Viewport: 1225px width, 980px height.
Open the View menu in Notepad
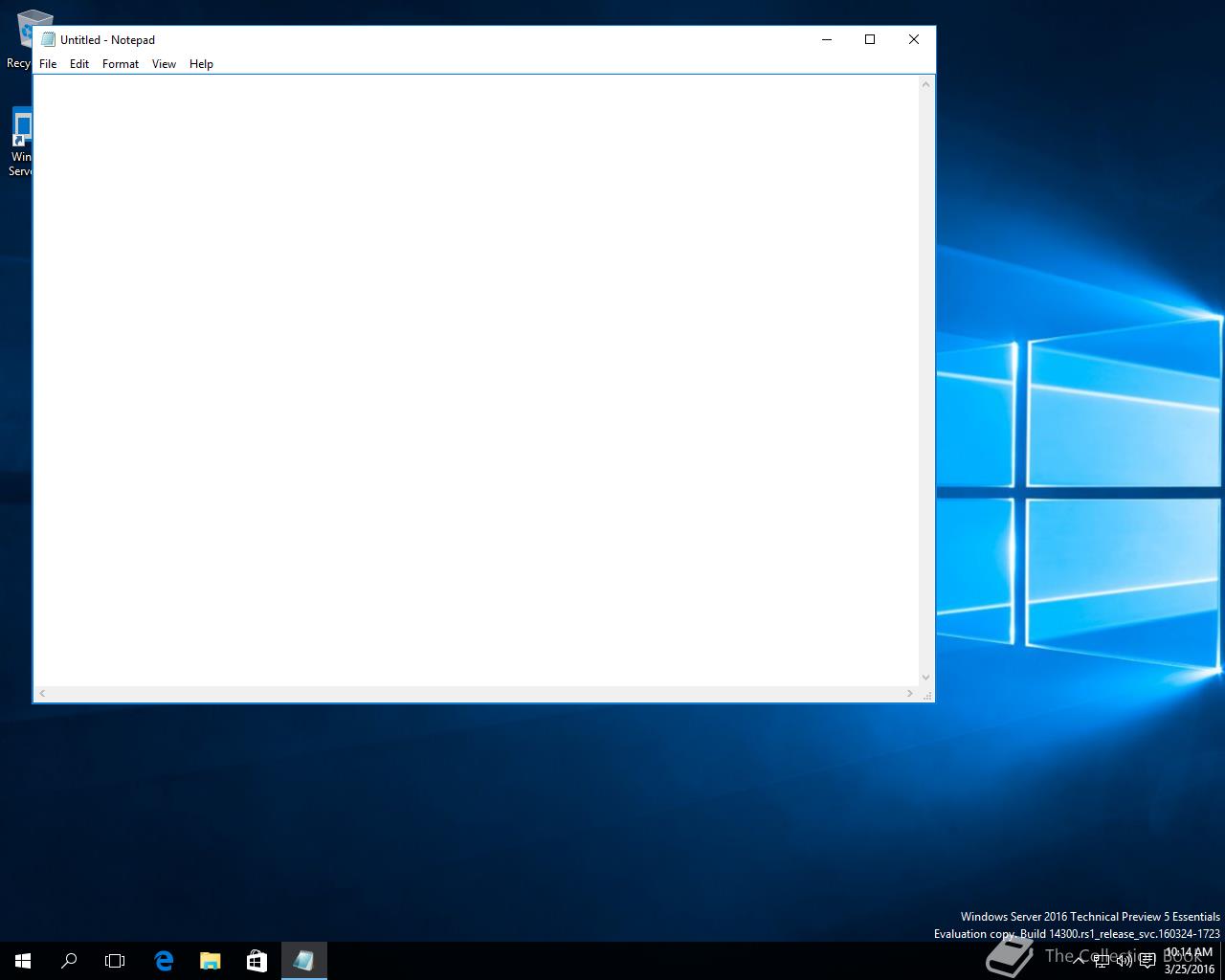pos(164,64)
